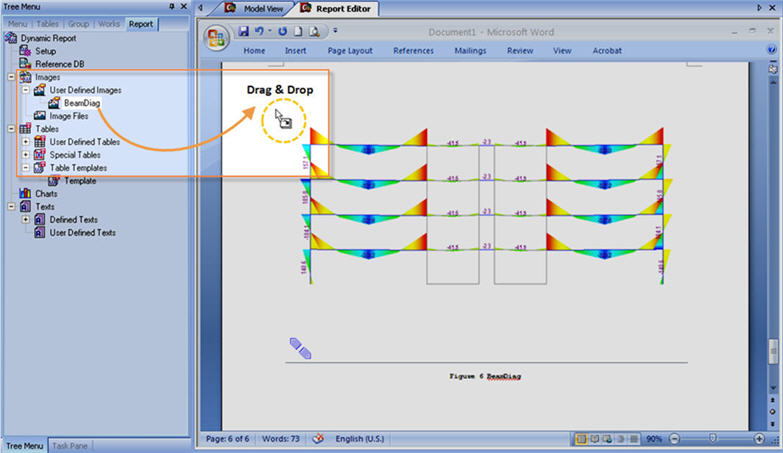
Task: Open the Task Pane bottom tab
Action: click(x=71, y=445)
